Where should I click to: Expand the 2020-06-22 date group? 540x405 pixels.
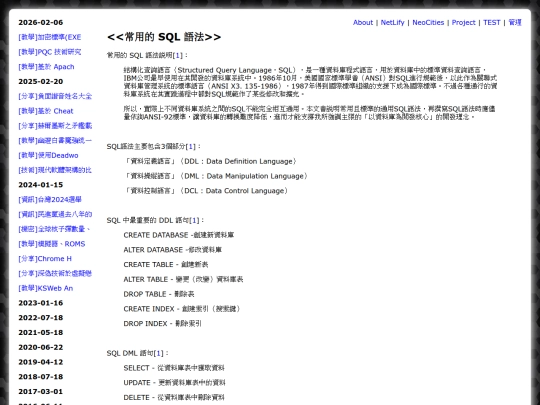41,347
